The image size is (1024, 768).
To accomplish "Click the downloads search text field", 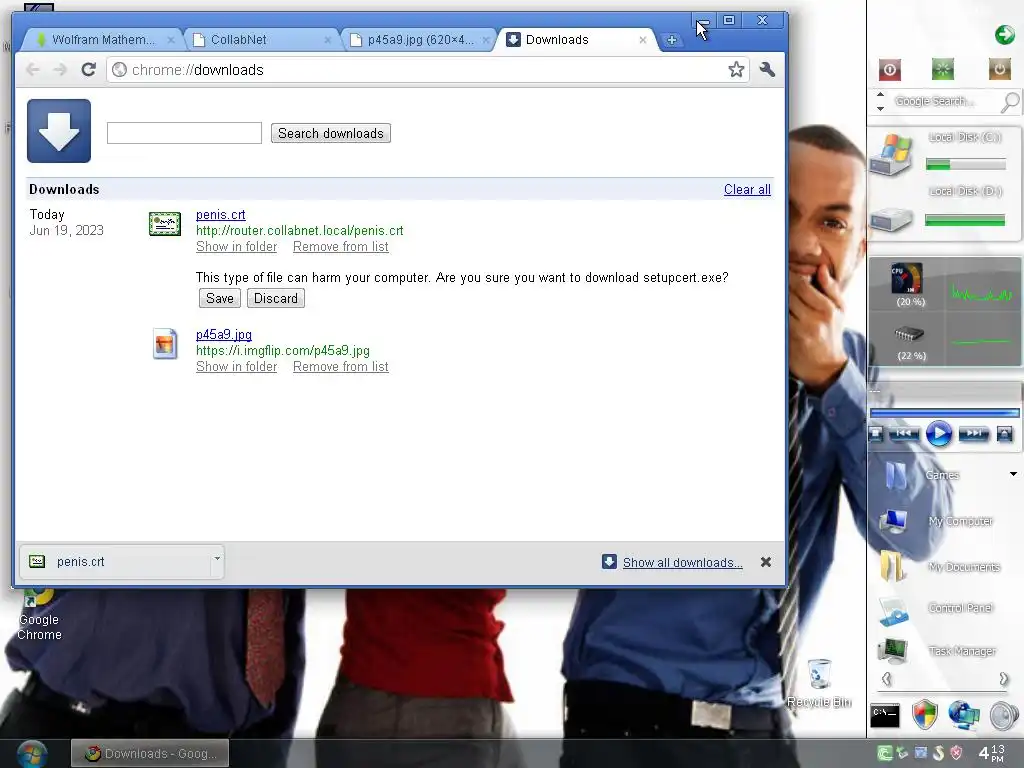I will click(x=184, y=133).
